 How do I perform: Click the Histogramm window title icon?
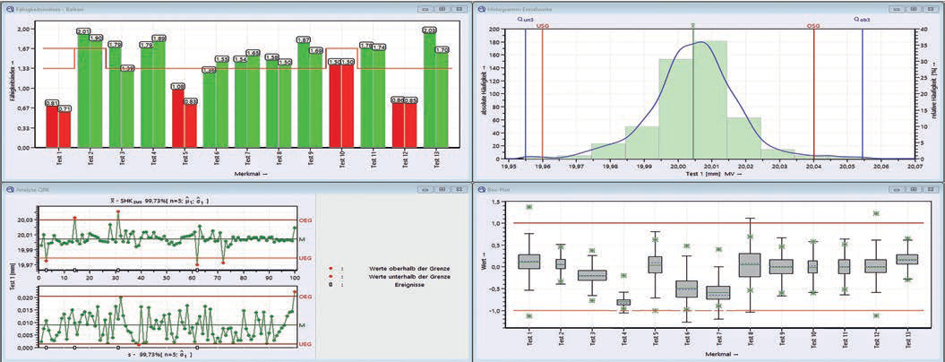tap(480, 10)
